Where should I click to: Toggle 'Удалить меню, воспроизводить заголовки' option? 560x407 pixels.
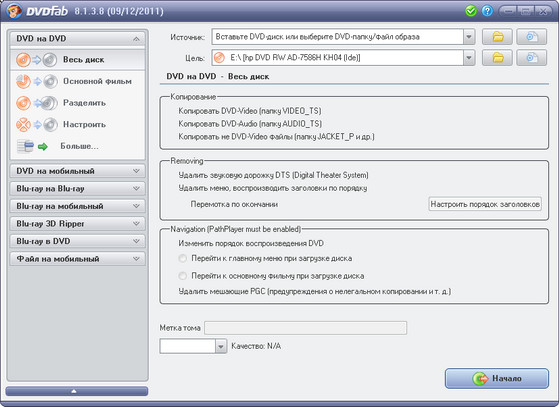273,188
